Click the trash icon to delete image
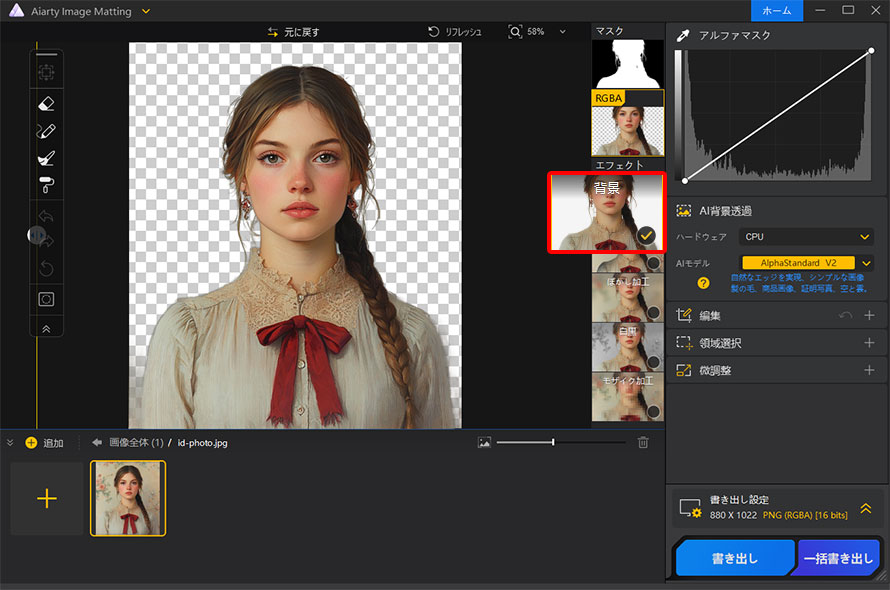Screen dimensions: 890x590 [643, 442]
